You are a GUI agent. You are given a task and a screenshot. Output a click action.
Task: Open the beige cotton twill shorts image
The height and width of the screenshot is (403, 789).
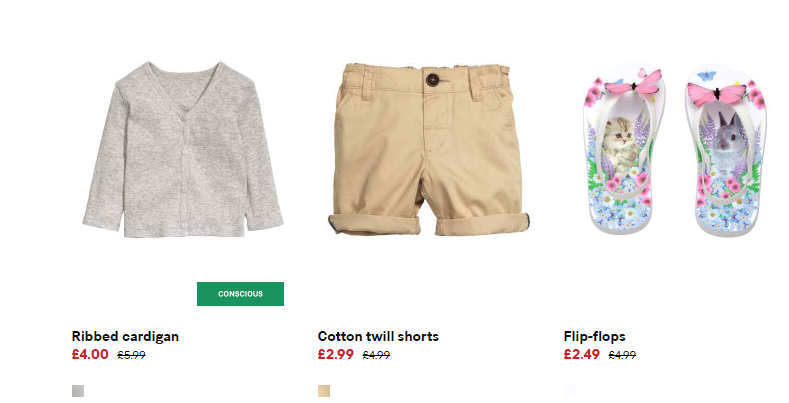click(429, 149)
